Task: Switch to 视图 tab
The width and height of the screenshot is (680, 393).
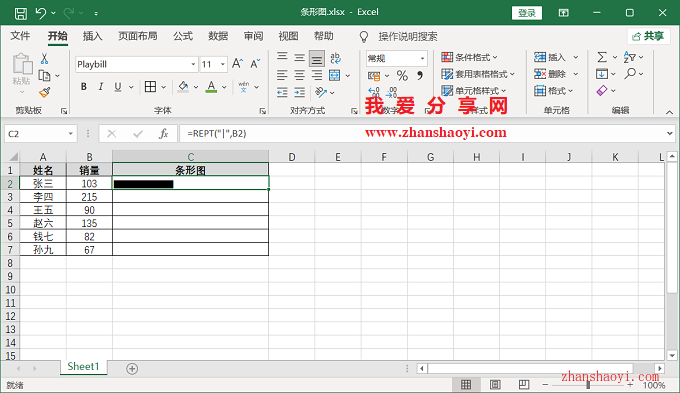Action: [x=288, y=36]
